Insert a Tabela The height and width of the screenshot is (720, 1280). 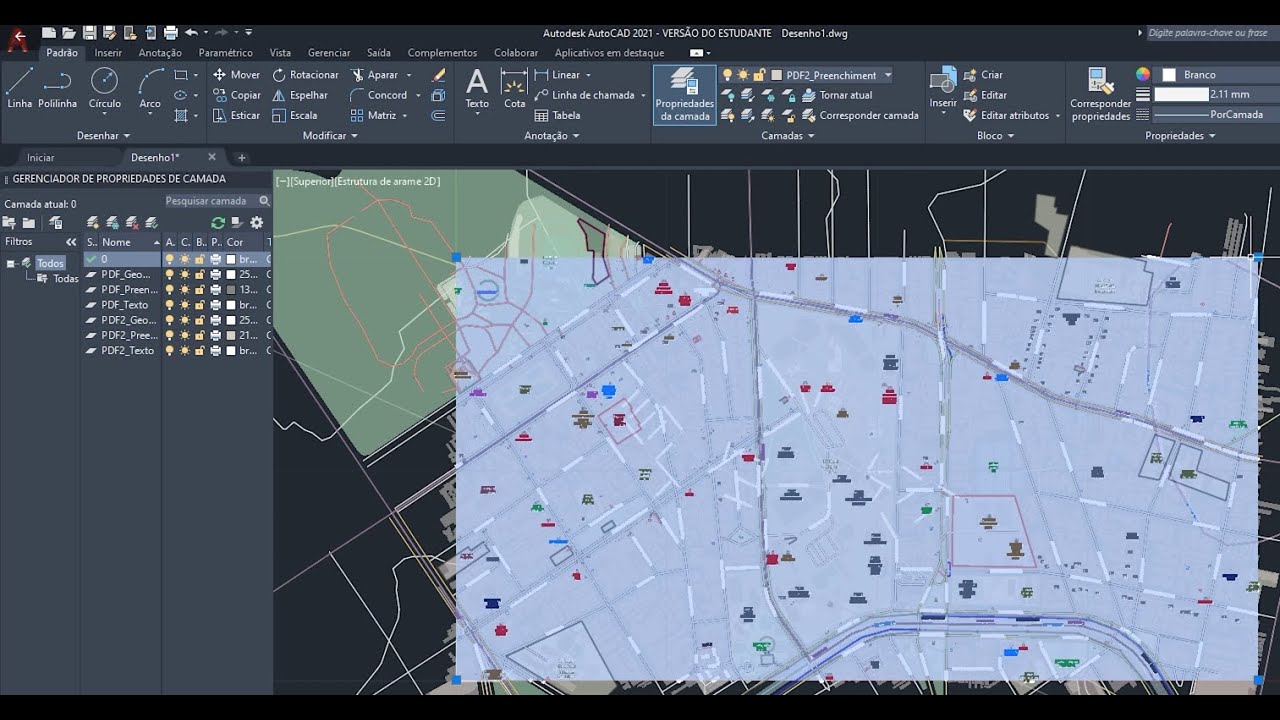point(558,115)
